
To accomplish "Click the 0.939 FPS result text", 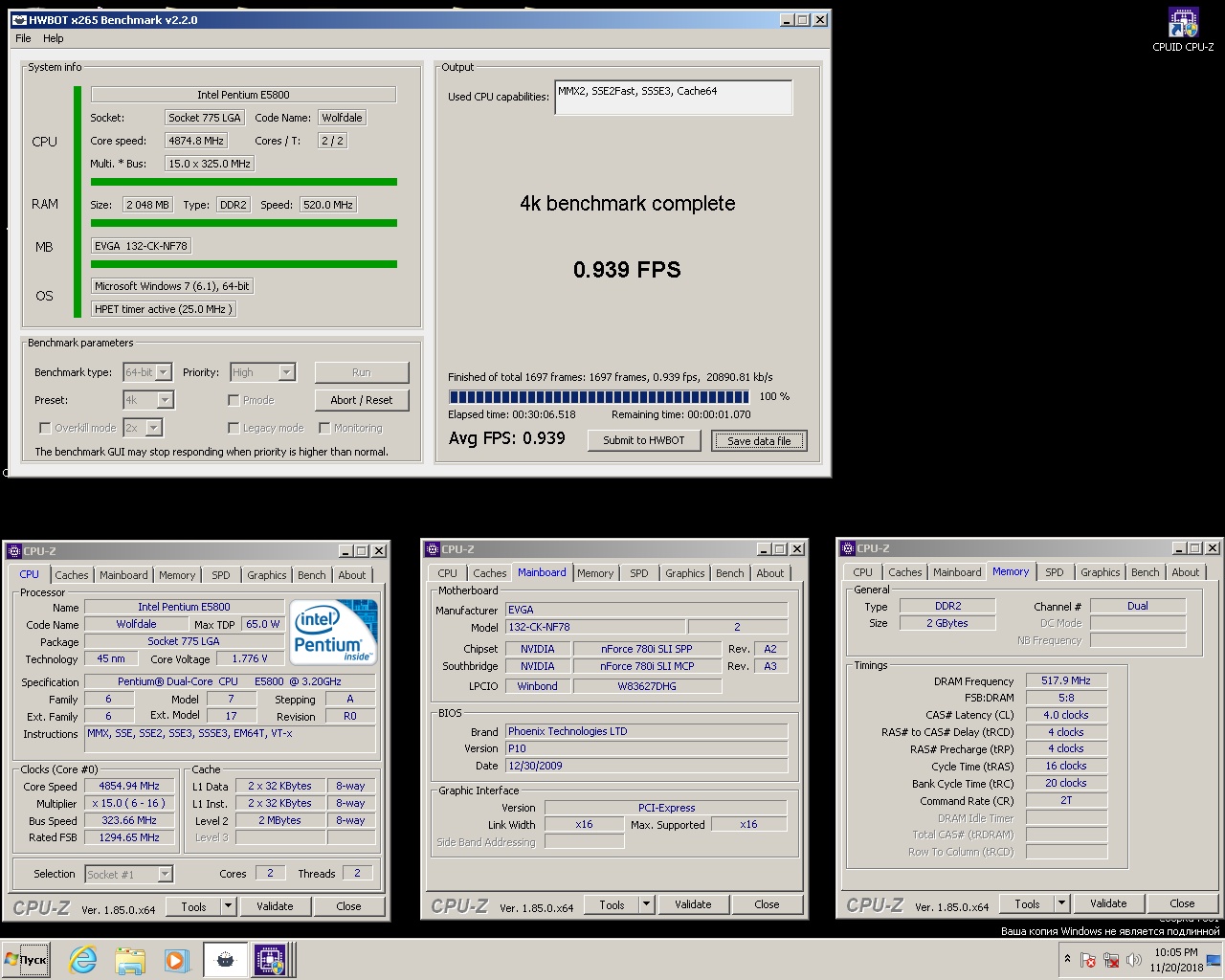I will point(627,270).
